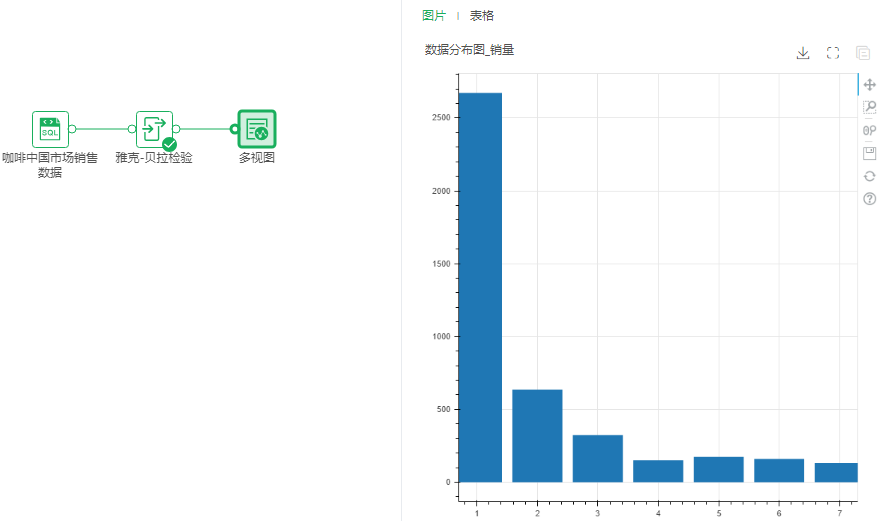The width and height of the screenshot is (885, 521).
Task: Select the Pan tool in chart toolbar
Action: point(869,85)
